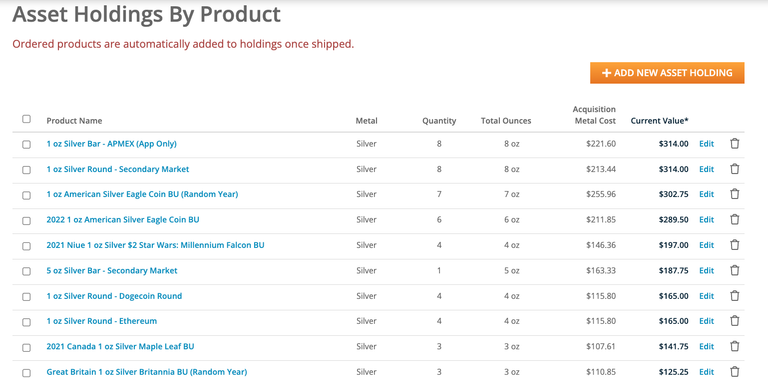Sort by the Current Value column header
The height and width of the screenshot is (392, 768).
click(659, 121)
